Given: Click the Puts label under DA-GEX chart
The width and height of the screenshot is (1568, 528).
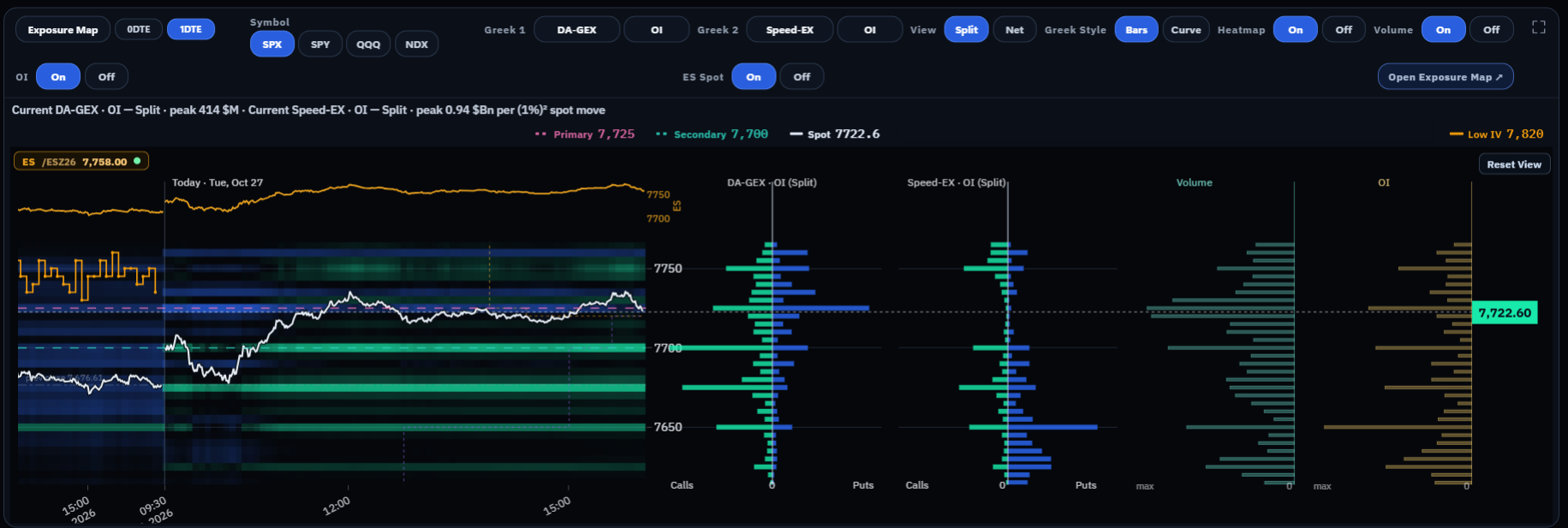Looking at the screenshot, I should 863,485.
